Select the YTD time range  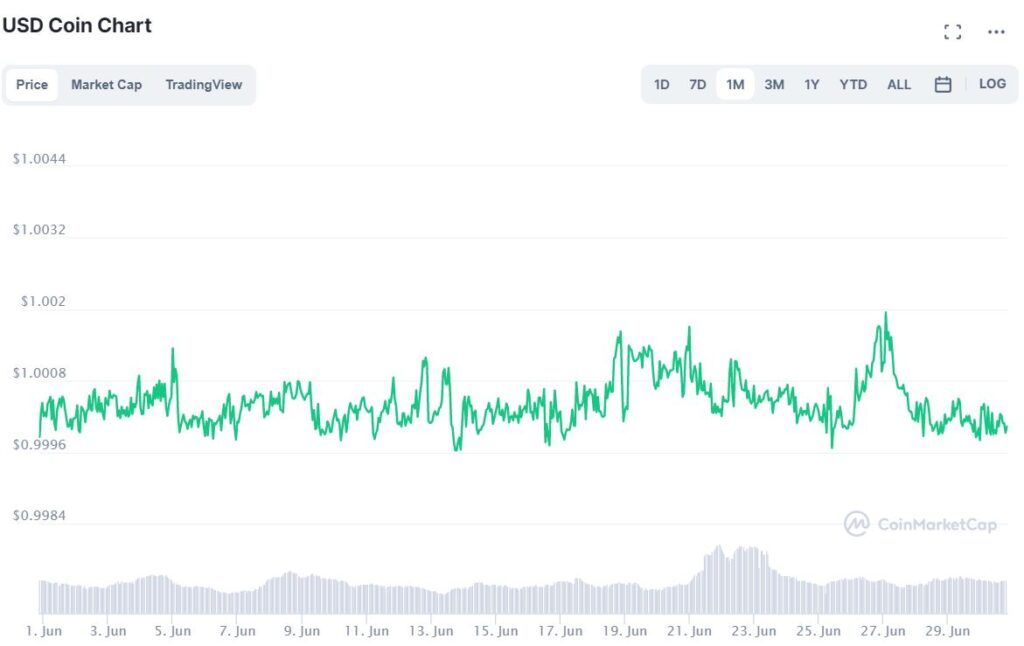coord(853,85)
